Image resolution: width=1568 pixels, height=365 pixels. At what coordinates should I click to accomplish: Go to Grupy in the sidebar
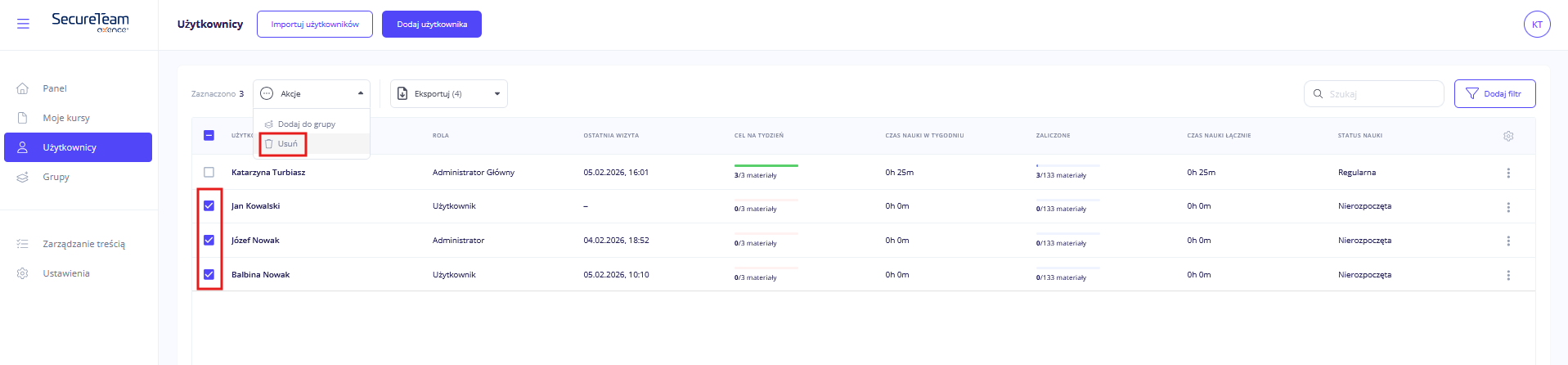(56, 177)
